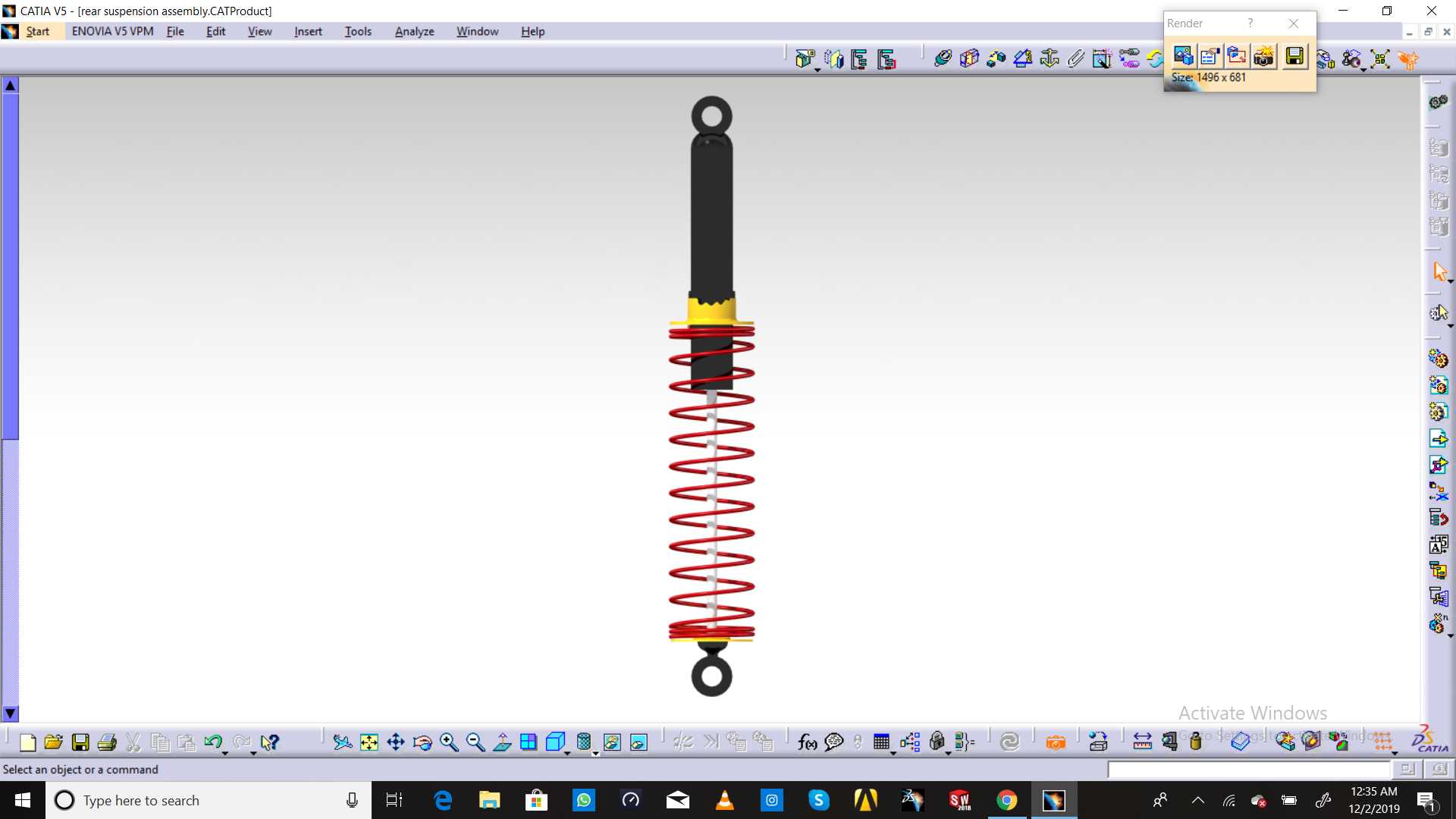Open the Insert menu
The image size is (1456, 819).
click(308, 31)
